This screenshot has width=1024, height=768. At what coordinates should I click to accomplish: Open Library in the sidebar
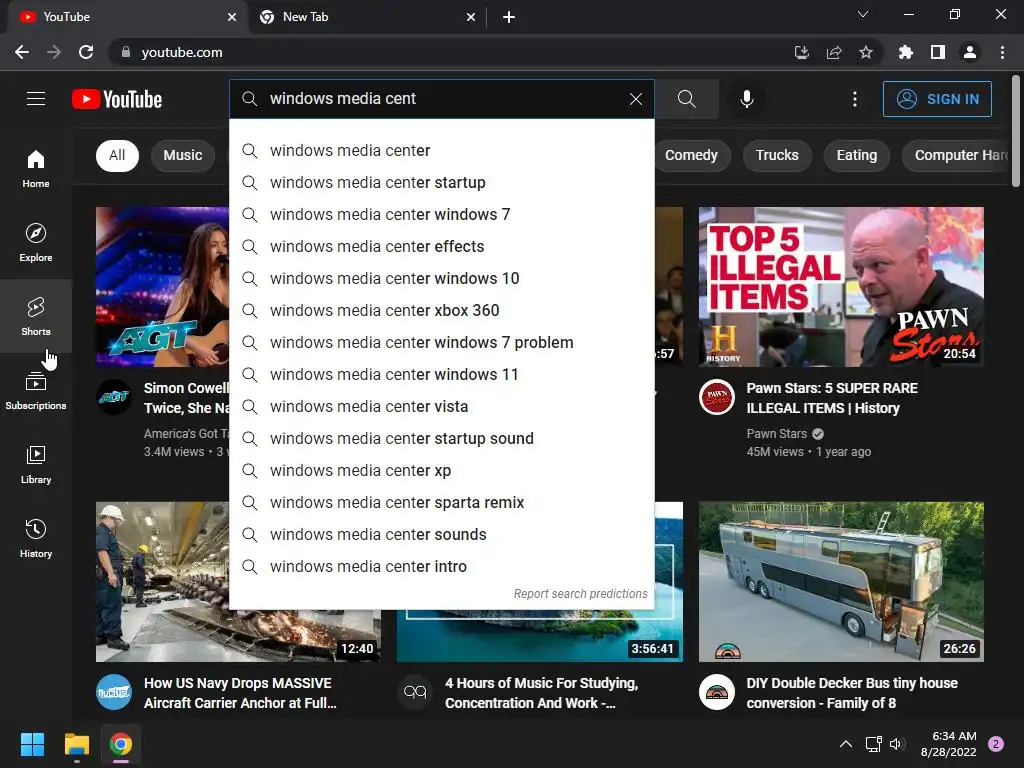coord(36,464)
